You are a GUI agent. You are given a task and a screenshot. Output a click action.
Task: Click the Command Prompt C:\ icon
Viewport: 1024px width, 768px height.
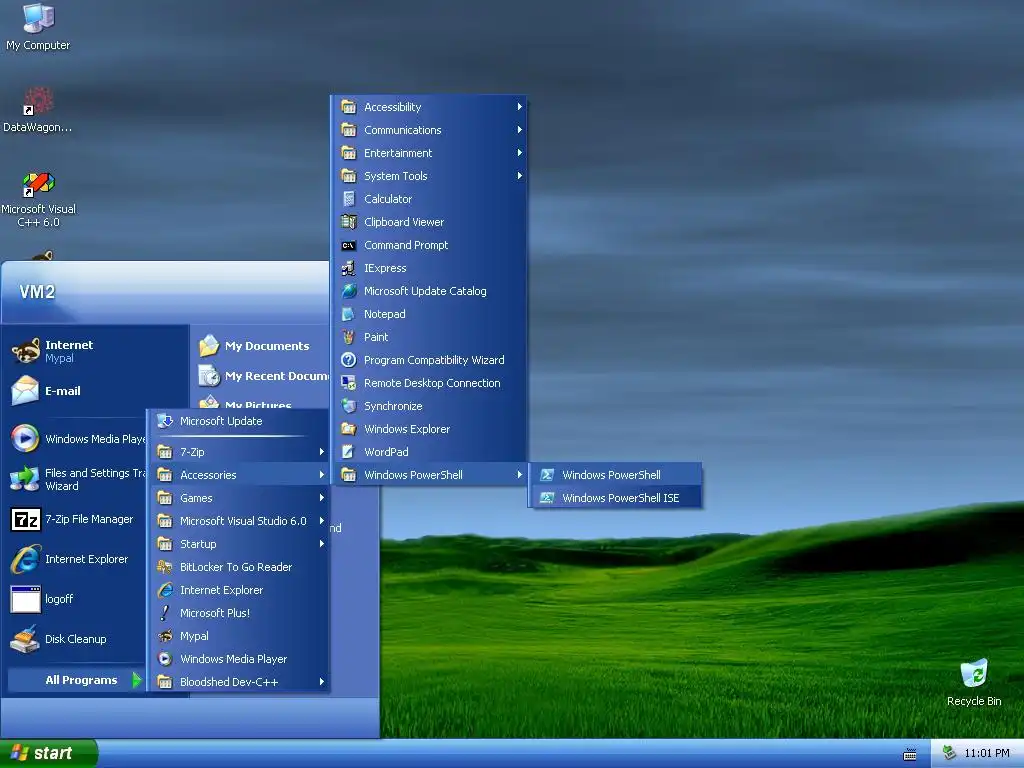349,245
